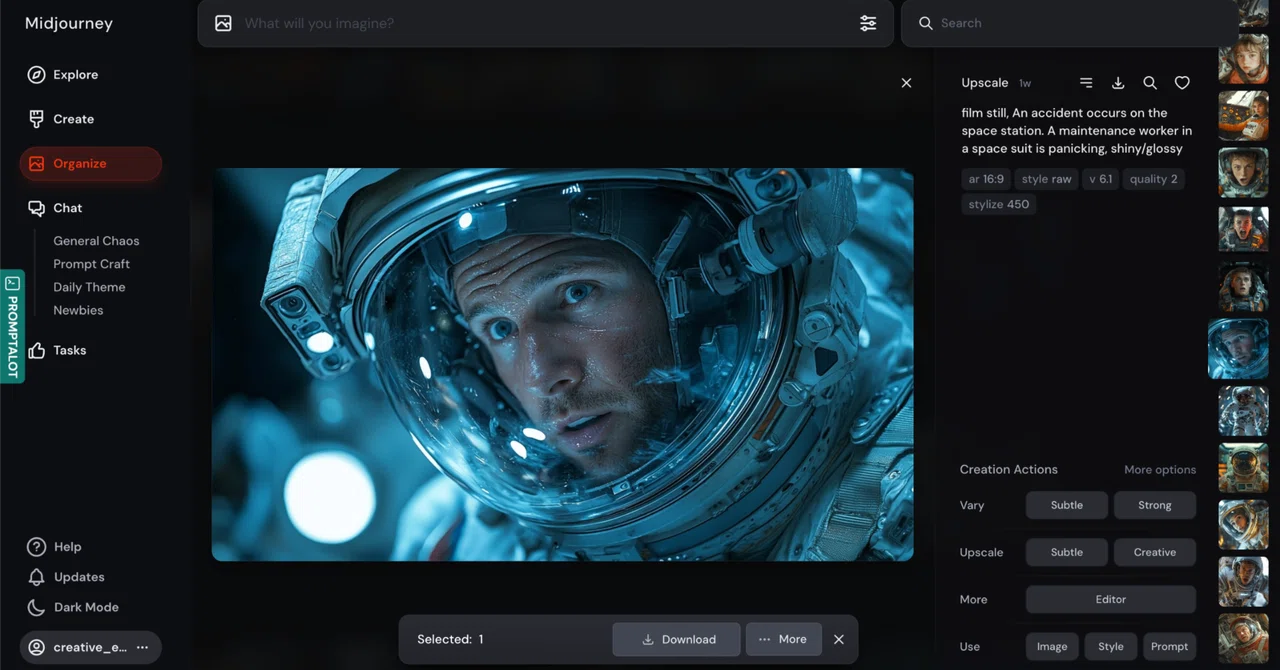Click the heart like icon
The image size is (1280, 670).
coord(1182,83)
